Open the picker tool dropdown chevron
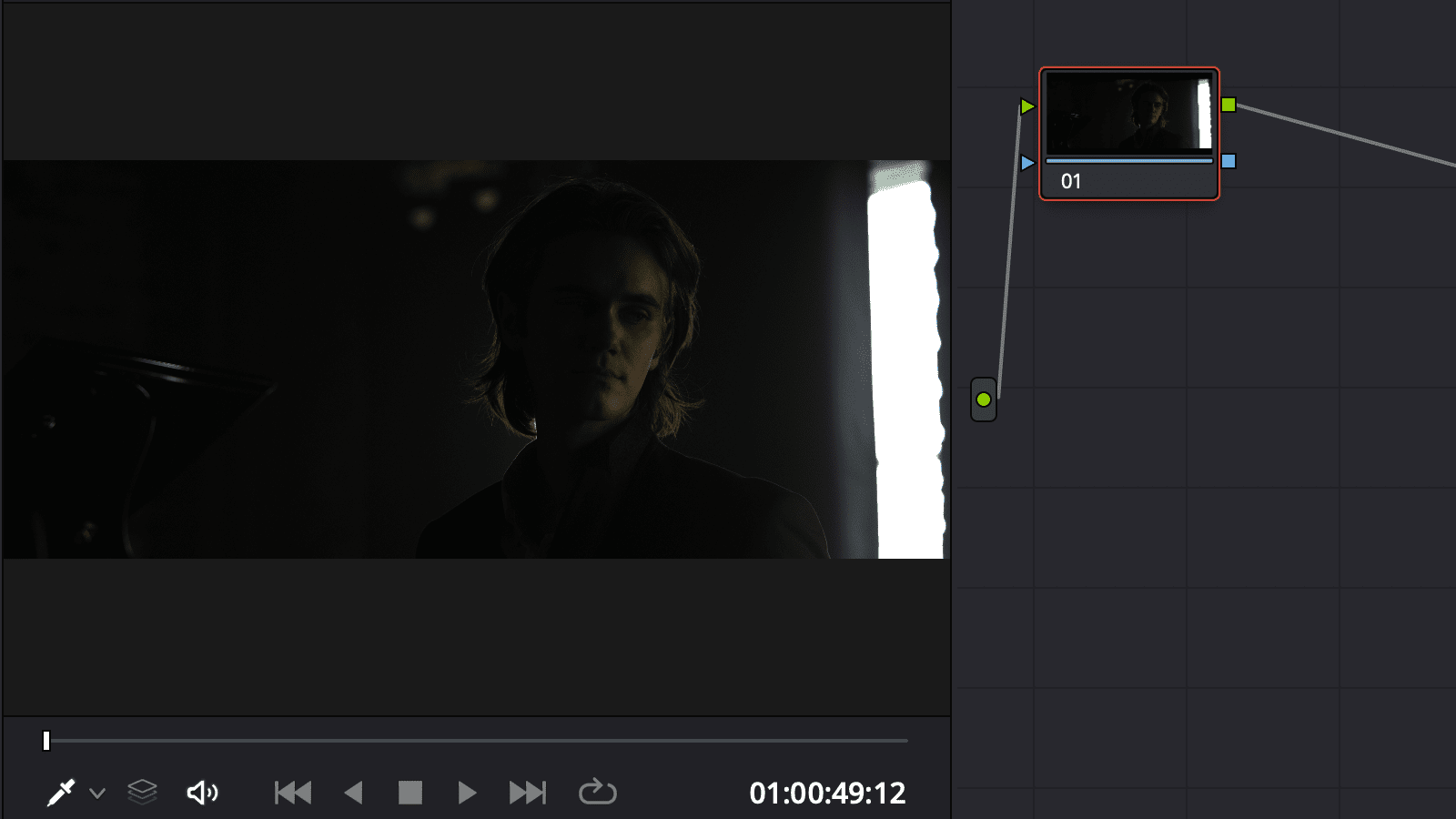 point(97,792)
